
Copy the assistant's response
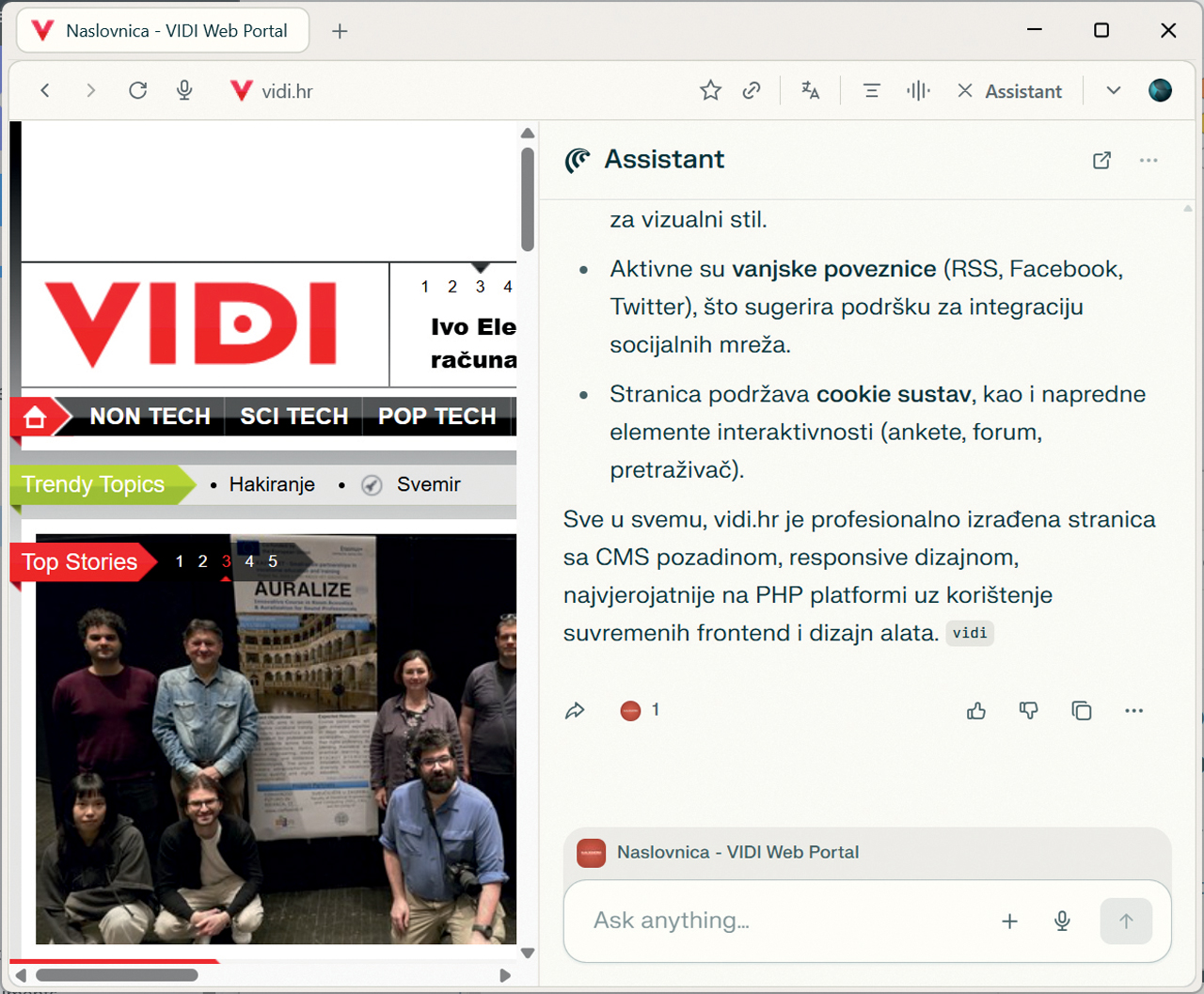tap(1081, 711)
